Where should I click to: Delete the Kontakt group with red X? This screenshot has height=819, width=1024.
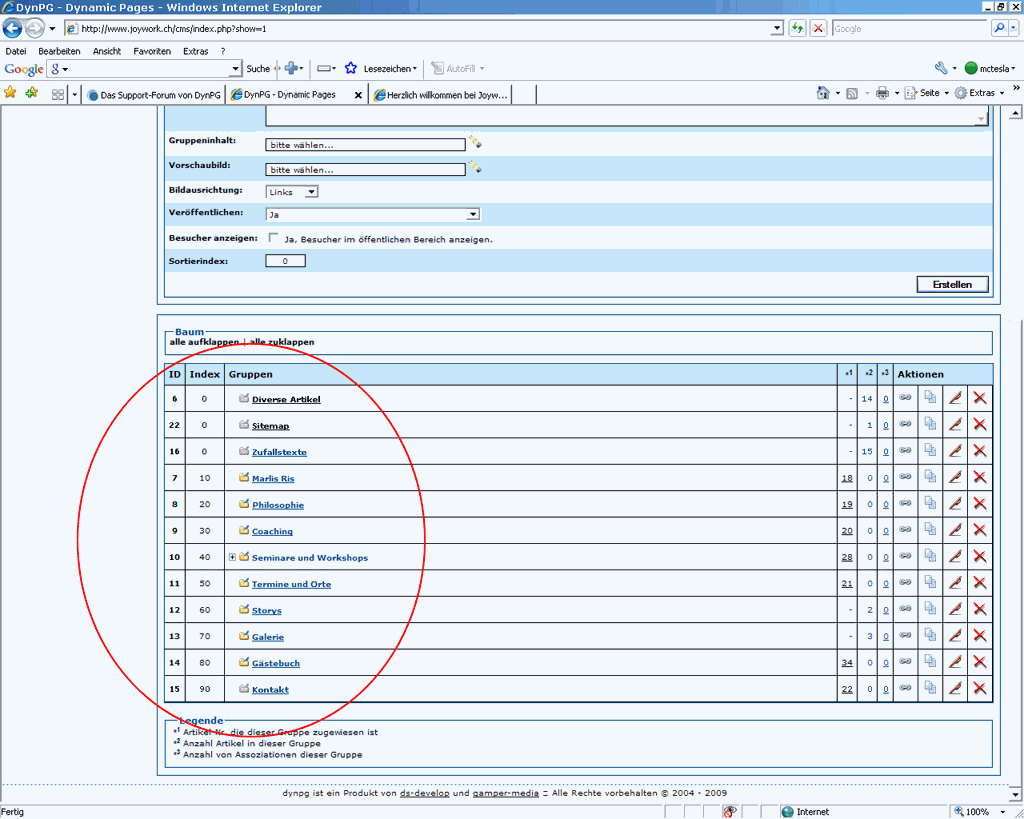[x=980, y=688]
